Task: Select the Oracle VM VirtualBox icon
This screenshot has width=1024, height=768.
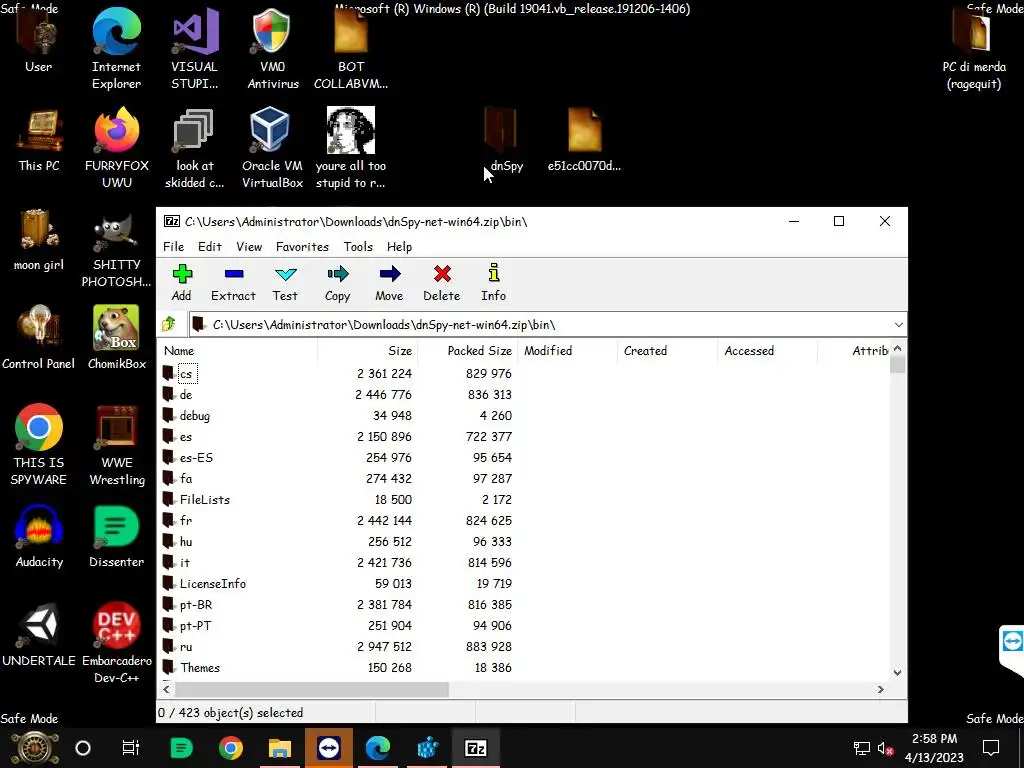Action: click(272, 148)
